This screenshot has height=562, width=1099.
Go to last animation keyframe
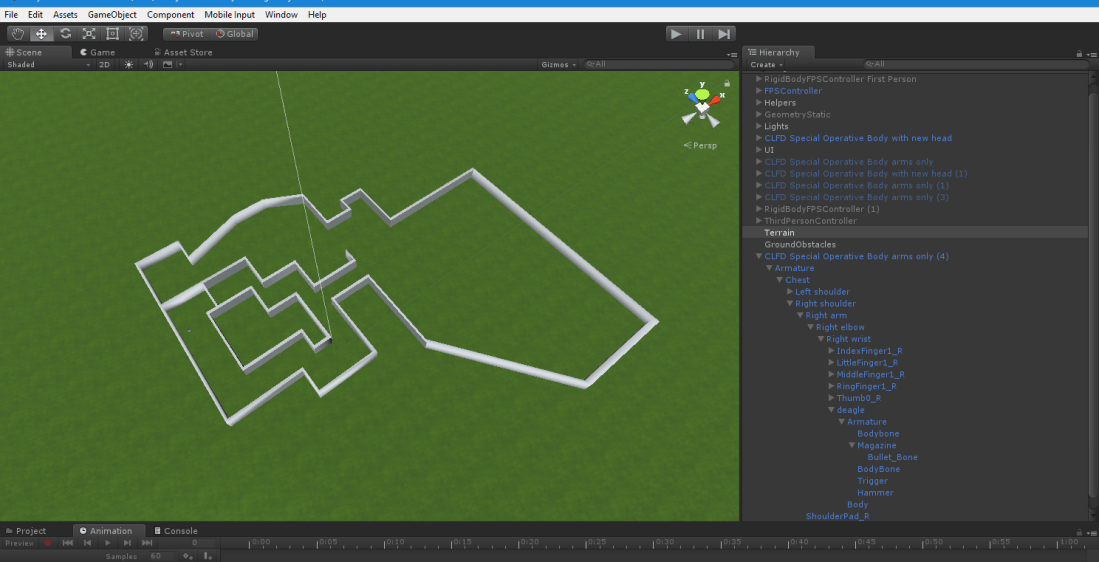coord(146,543)
